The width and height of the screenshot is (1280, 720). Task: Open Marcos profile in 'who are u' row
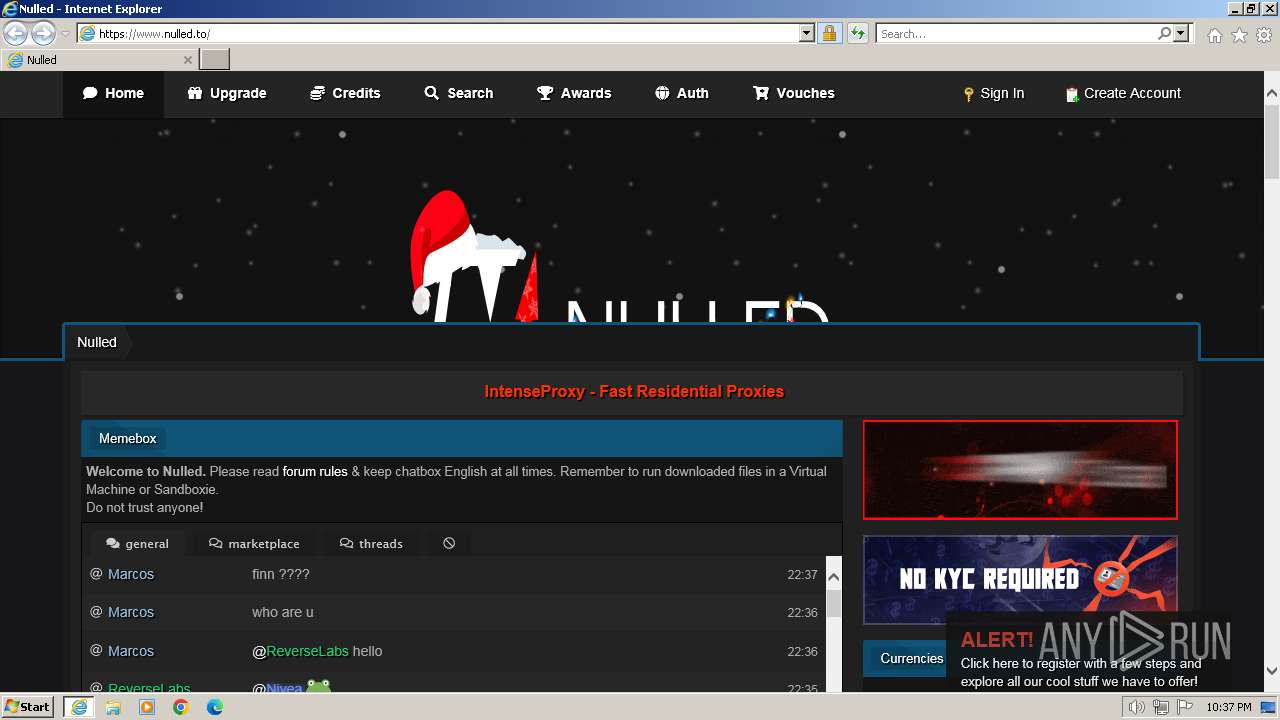tap(131, 612)
